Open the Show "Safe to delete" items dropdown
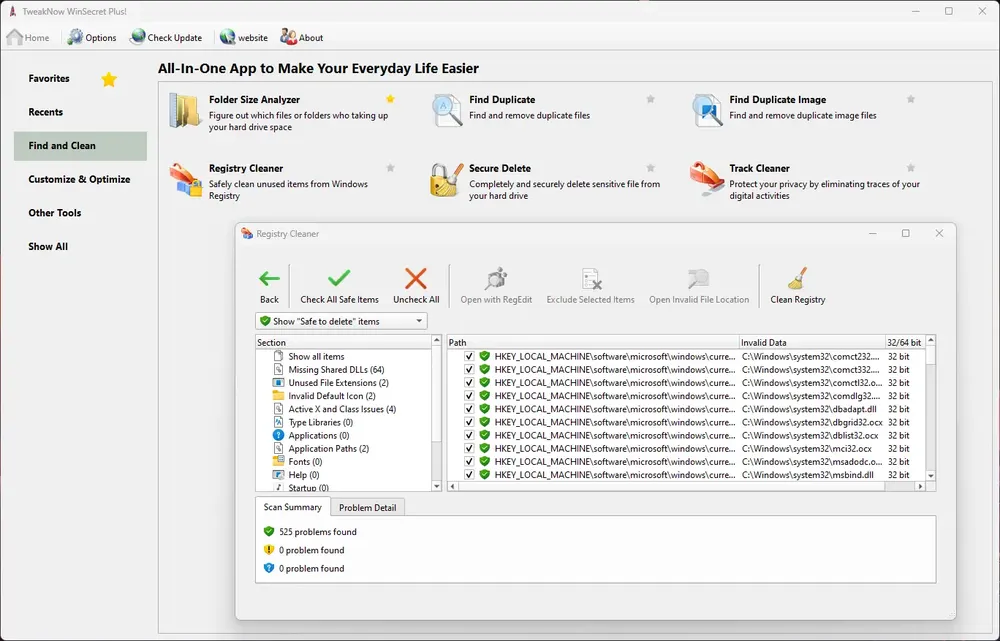1000x641 pixels. pyautogui.click(x=341, y=321)
